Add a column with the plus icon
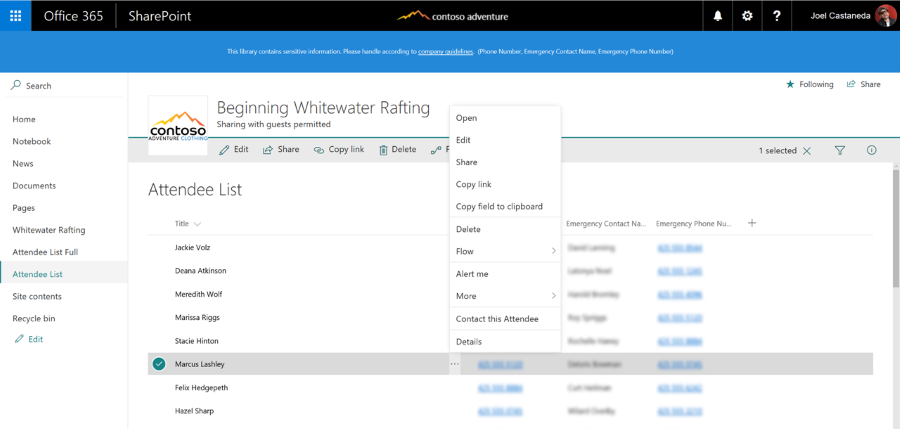This screenshot has width=900, height=429. 752,223
